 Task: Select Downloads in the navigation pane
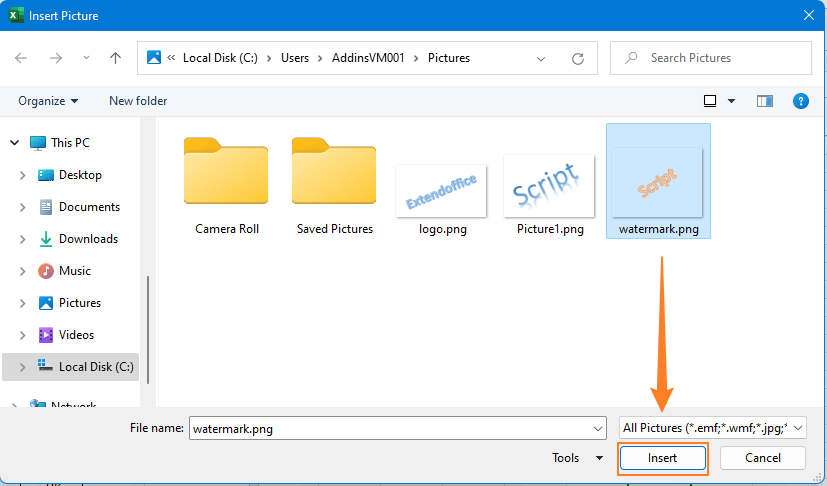click(88, 239)
